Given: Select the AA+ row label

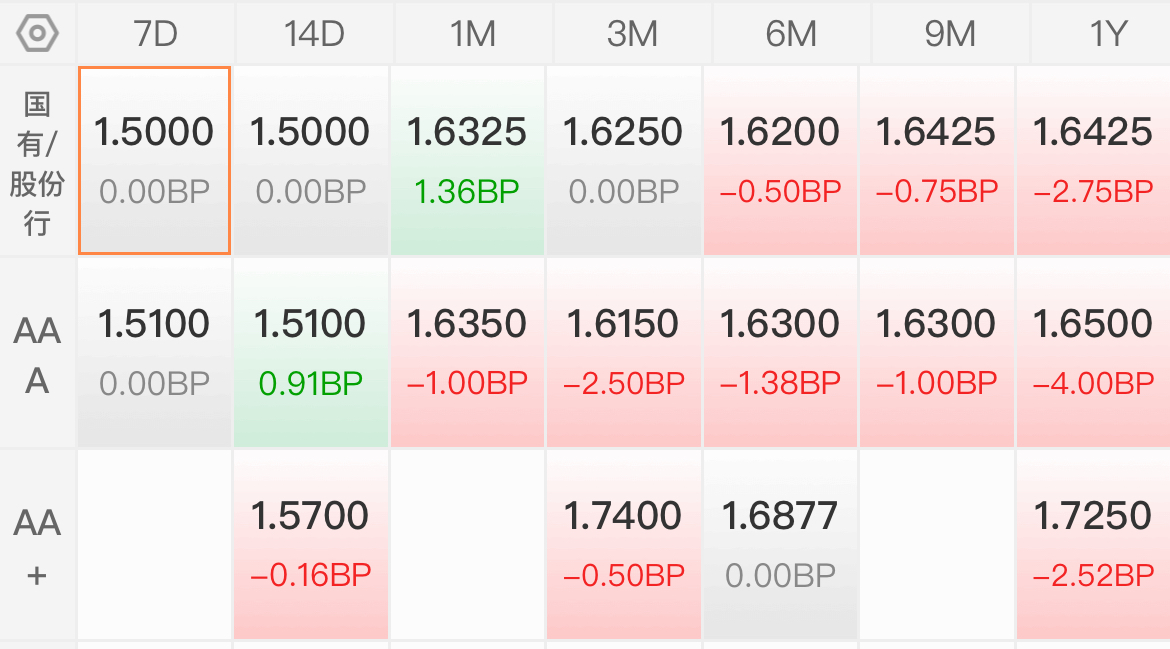Looking at the screenshot, I should [x=37, y=546].
